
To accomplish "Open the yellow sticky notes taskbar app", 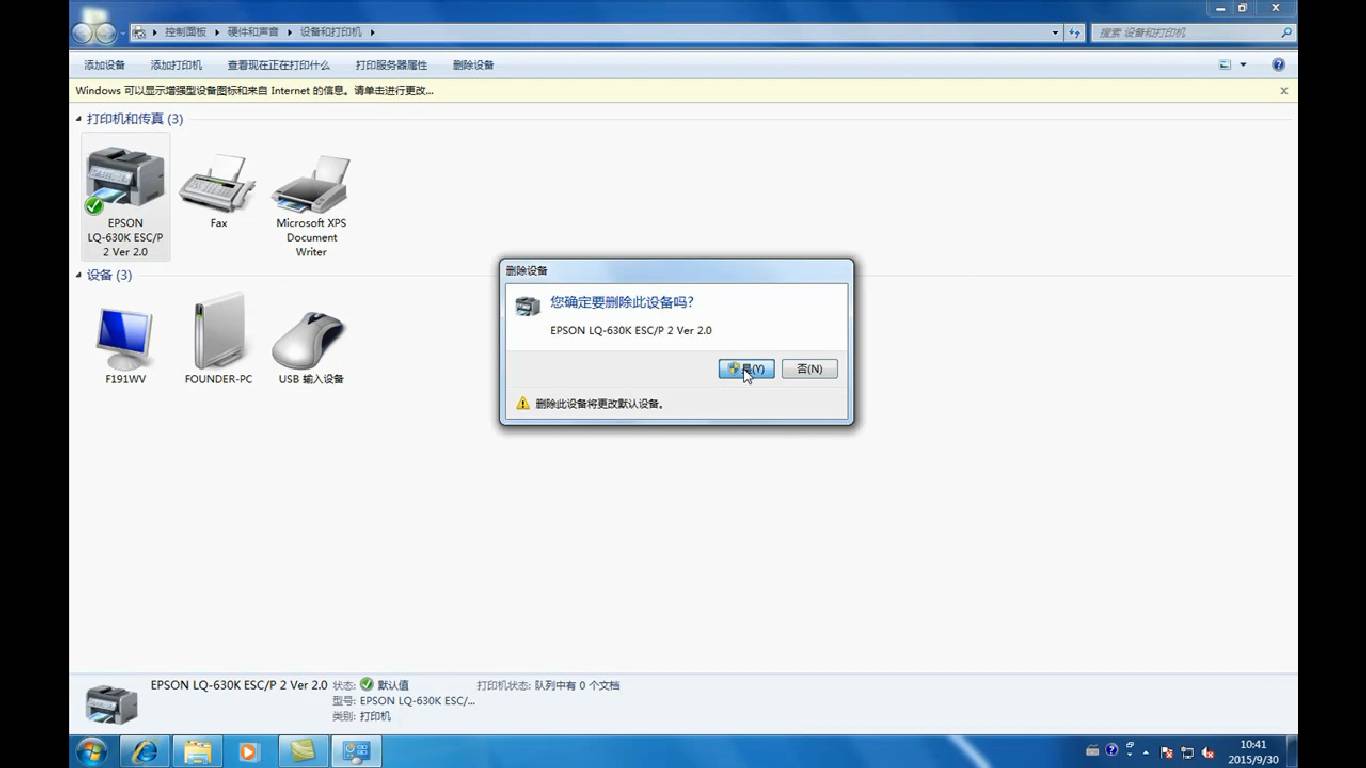I will coord(302,751).
